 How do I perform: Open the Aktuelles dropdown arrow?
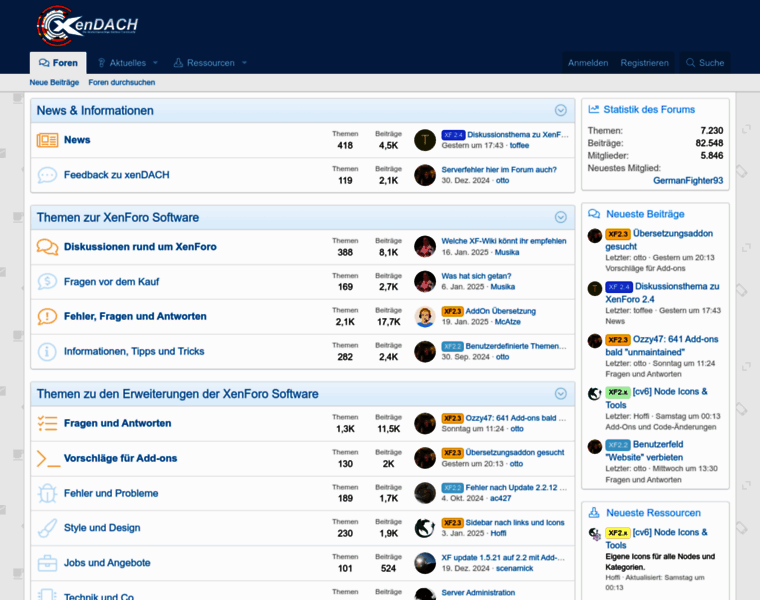[x=156, y=63]
